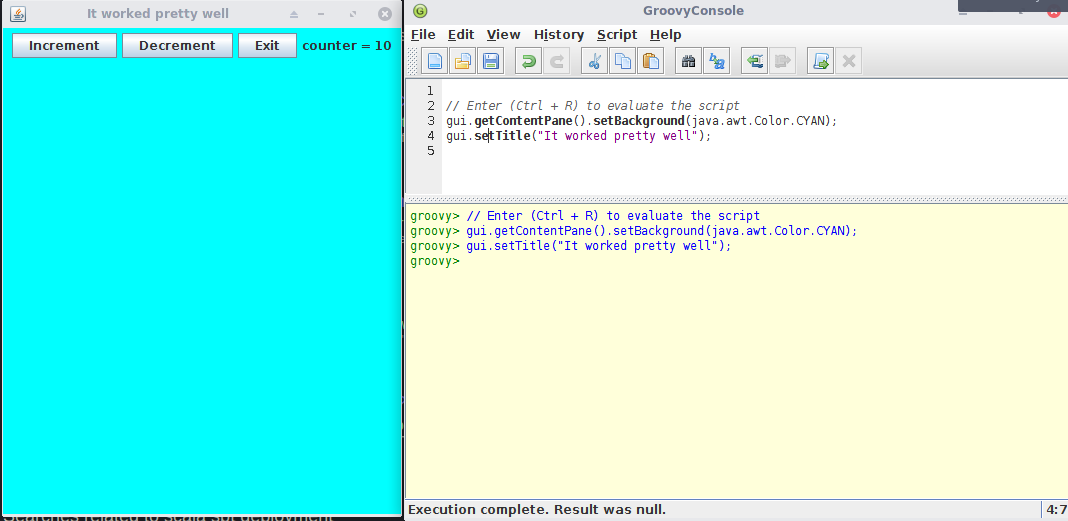Open the Edit menu

(461, 35)
